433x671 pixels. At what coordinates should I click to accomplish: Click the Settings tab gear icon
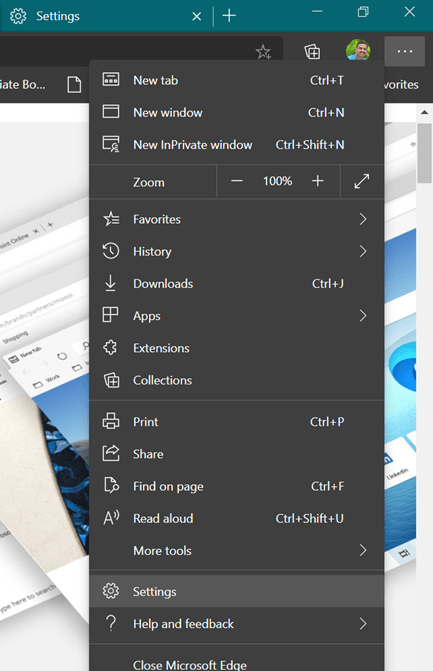(x=18, y=16)
